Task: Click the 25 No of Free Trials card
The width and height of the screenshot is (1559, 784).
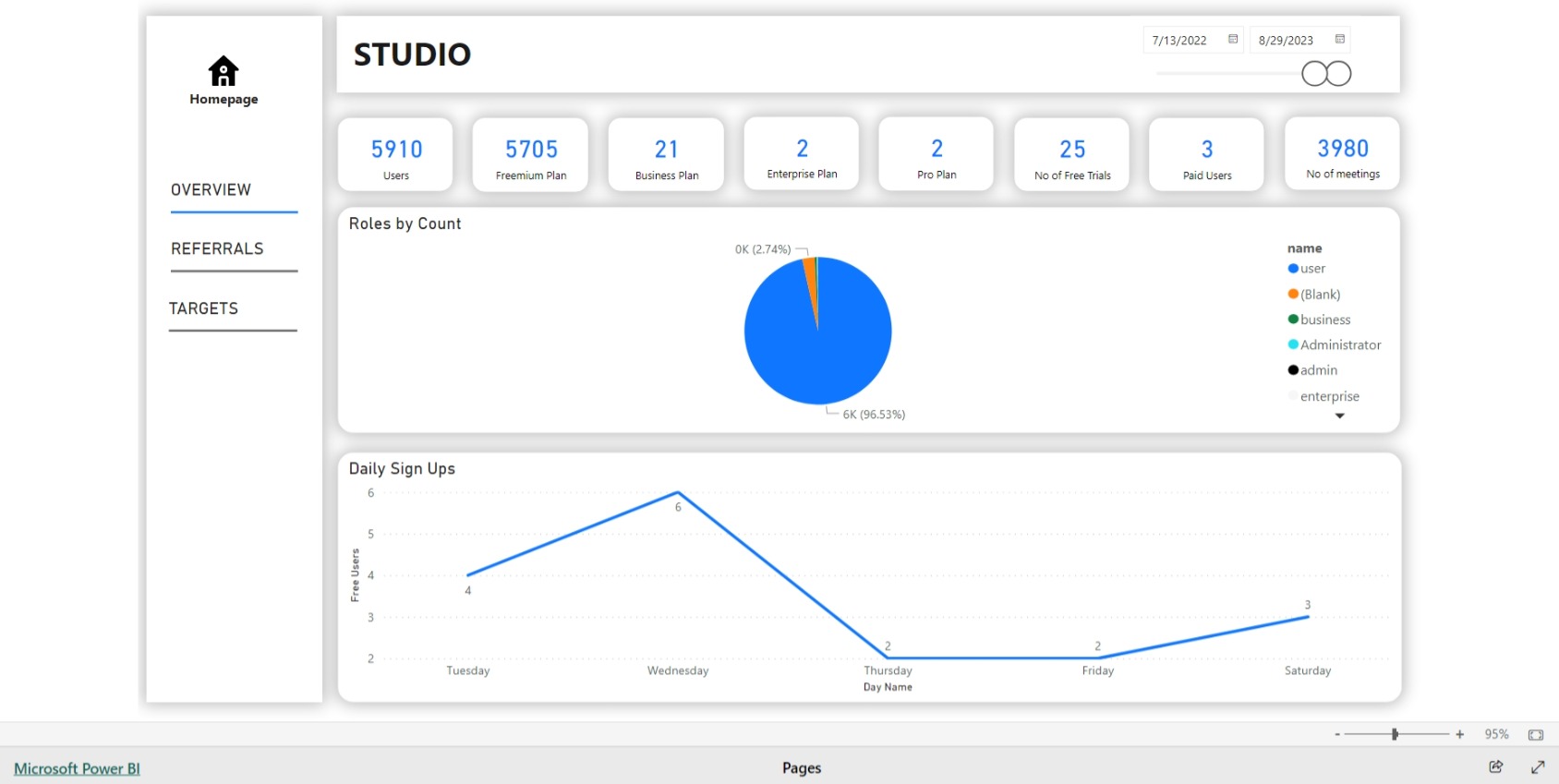Action: (1072, 154)
